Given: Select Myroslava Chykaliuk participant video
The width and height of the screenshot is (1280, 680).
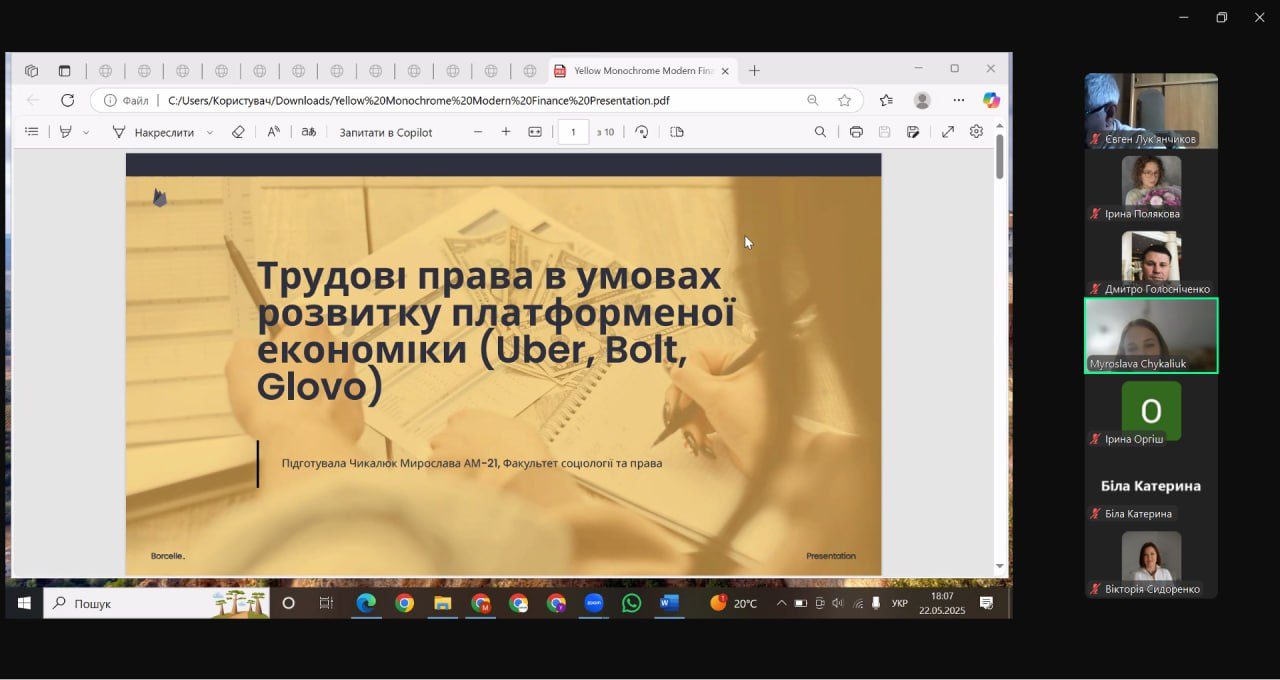Looking at the screenshot, I should pyautogui.click(x=1151, y=336).
